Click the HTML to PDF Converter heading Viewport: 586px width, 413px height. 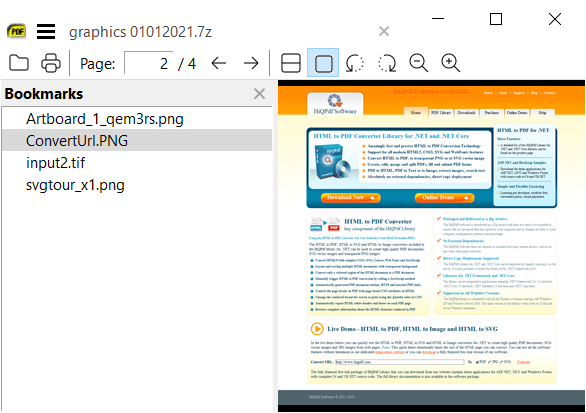pyautogui.click(x=378, y=221)
